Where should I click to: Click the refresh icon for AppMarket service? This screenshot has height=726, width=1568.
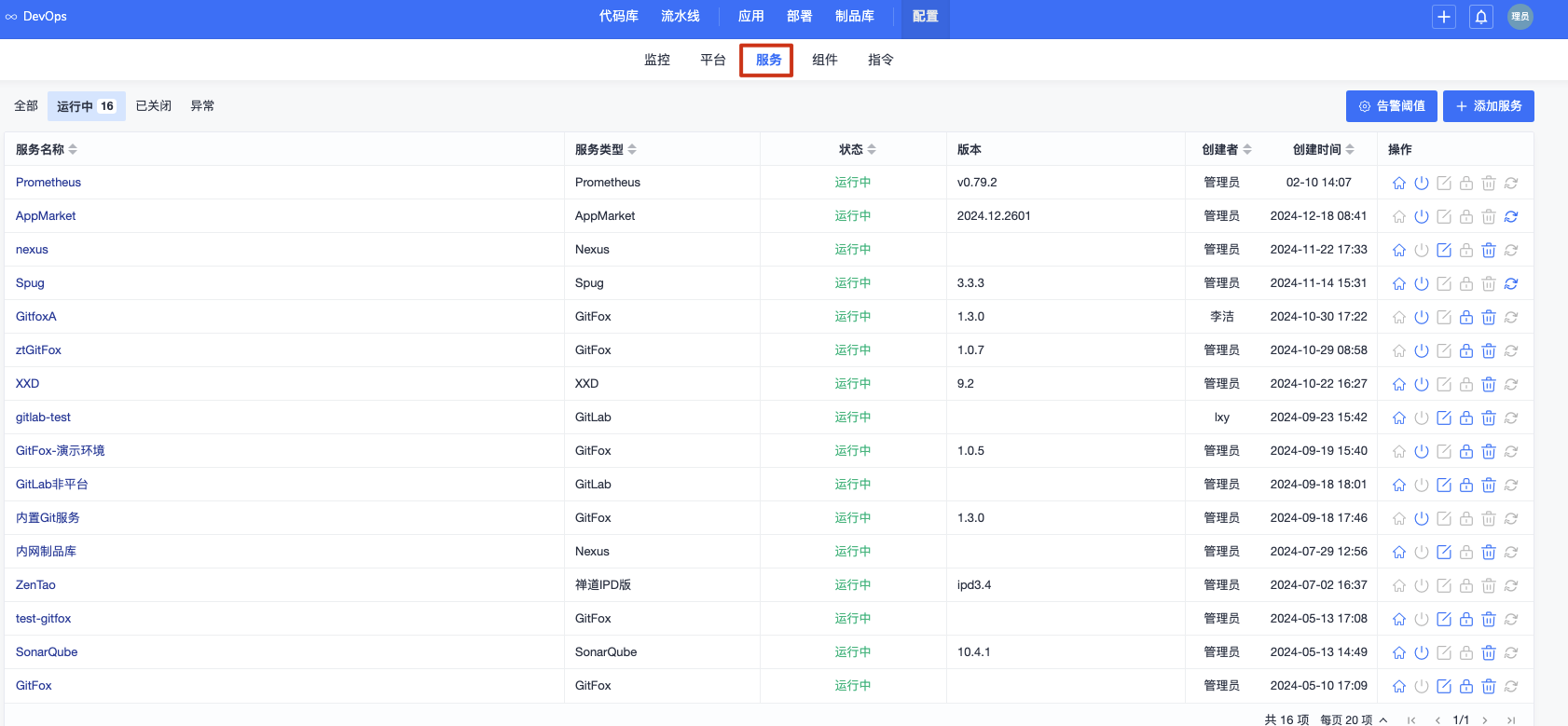click(x=1511, y=216)
